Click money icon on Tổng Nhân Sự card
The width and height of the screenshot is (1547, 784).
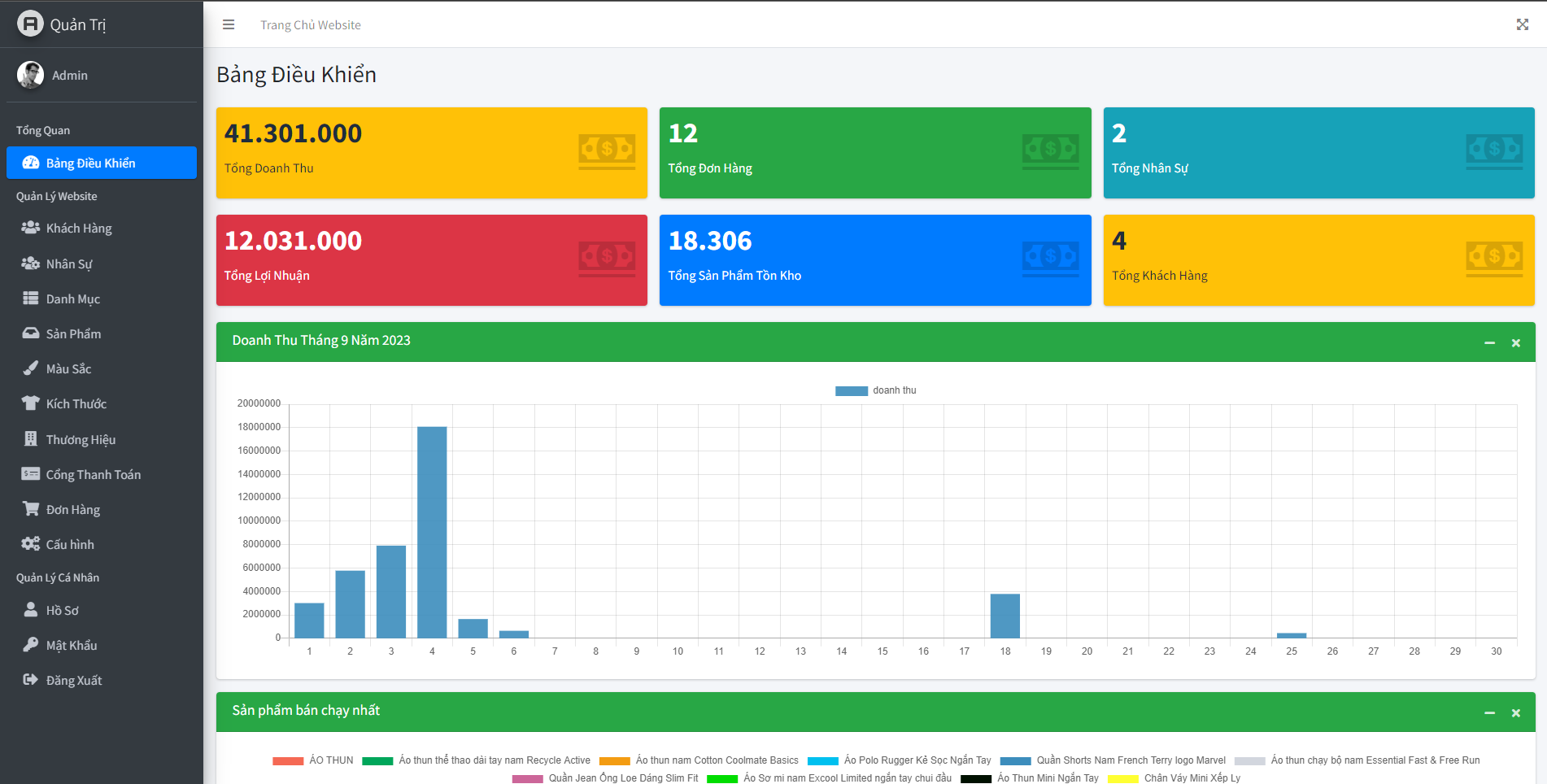[1494, 151]
